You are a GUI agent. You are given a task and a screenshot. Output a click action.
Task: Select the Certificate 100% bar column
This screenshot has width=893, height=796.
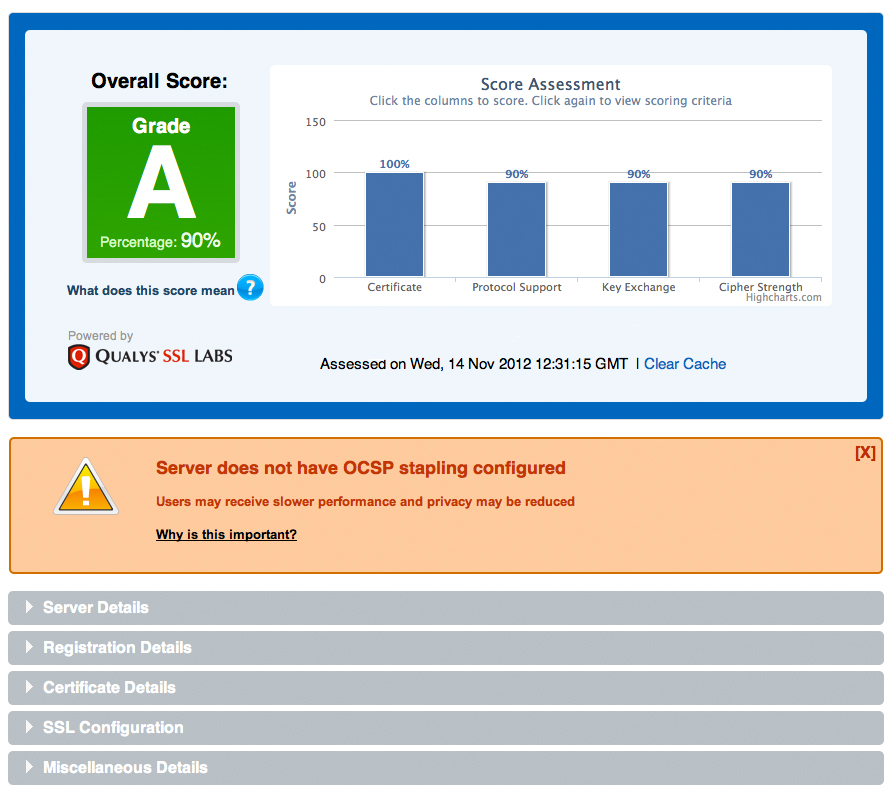point(394,225)
